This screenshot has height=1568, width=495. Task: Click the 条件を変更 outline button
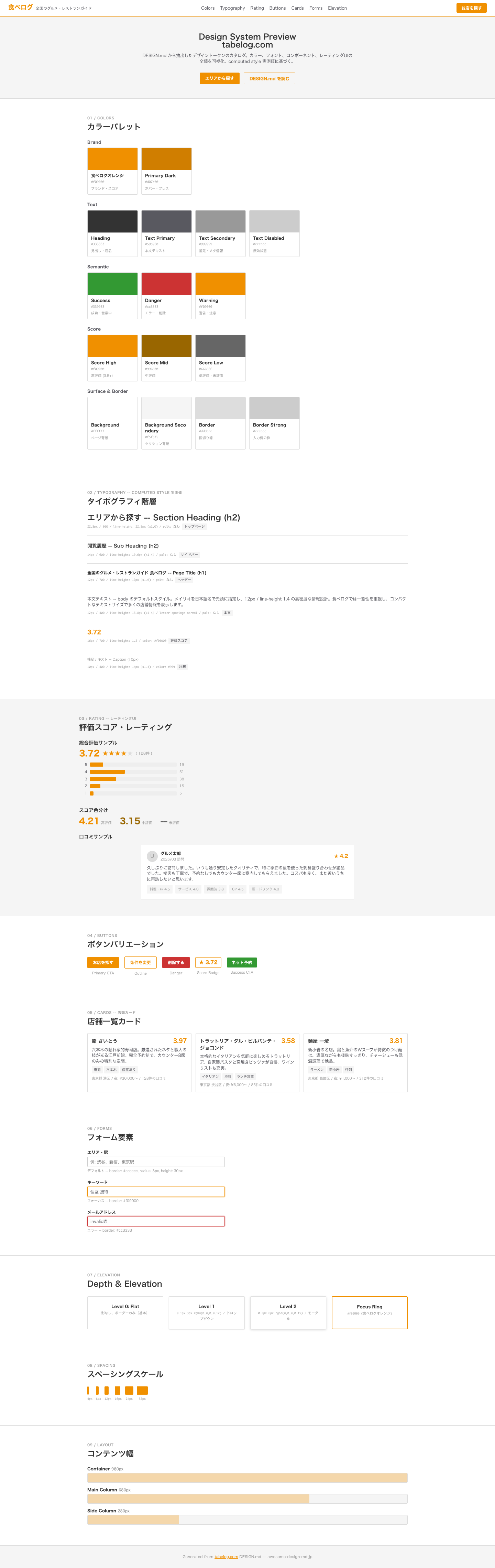pyautogui.click(x=141, y=962)
